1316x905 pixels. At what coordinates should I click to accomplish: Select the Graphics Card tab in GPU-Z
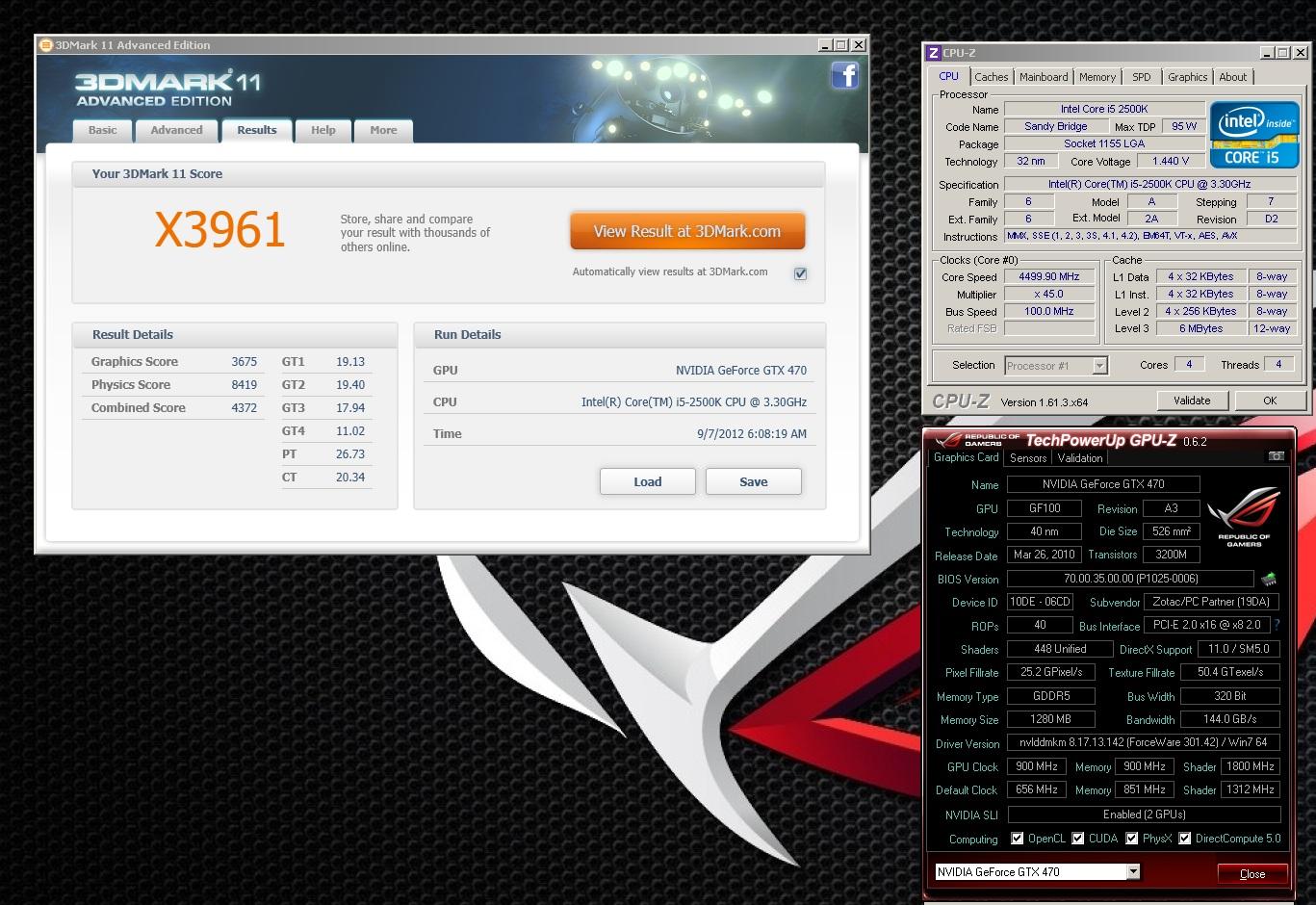tap(967, 457)
